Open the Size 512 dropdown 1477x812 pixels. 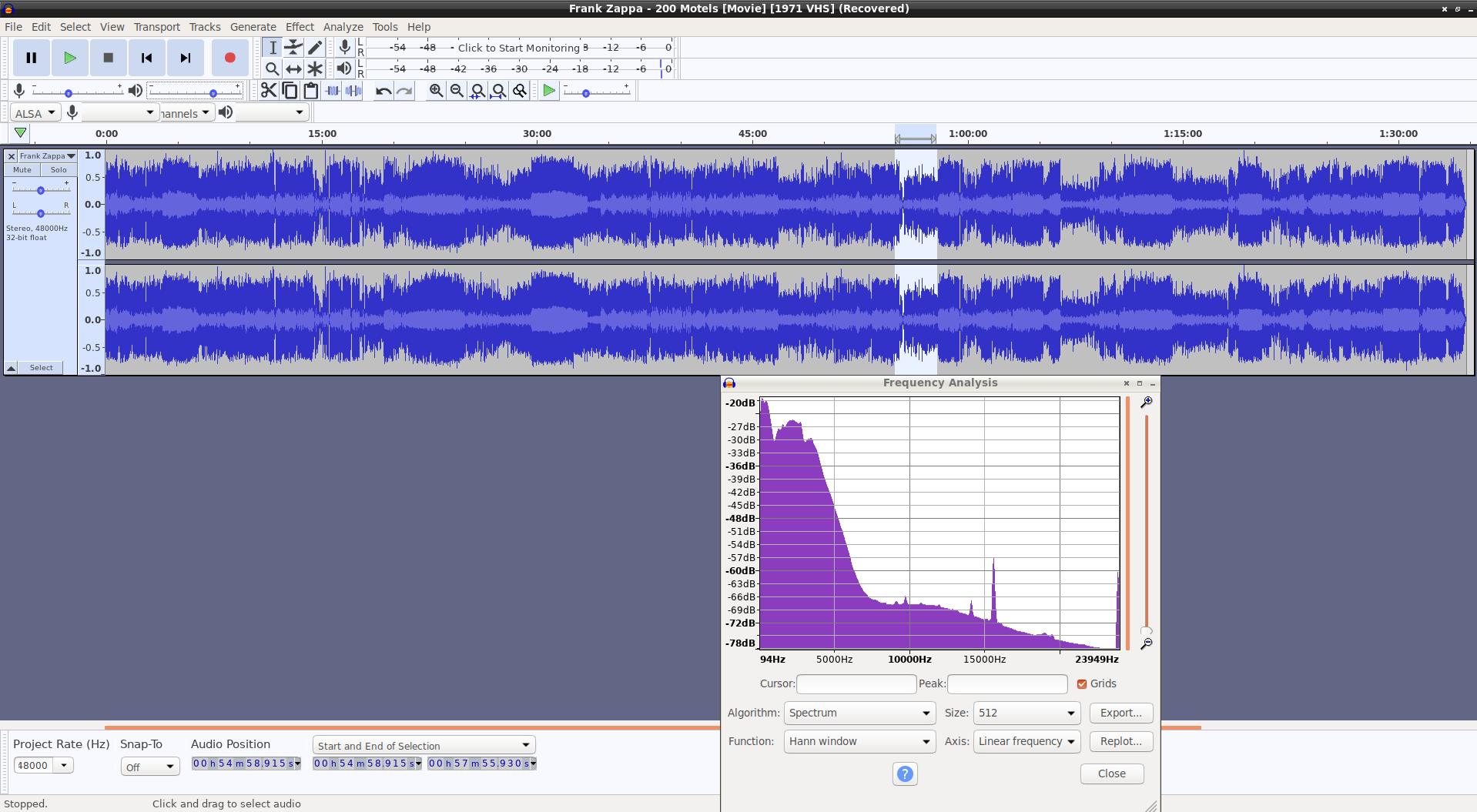1027,713
